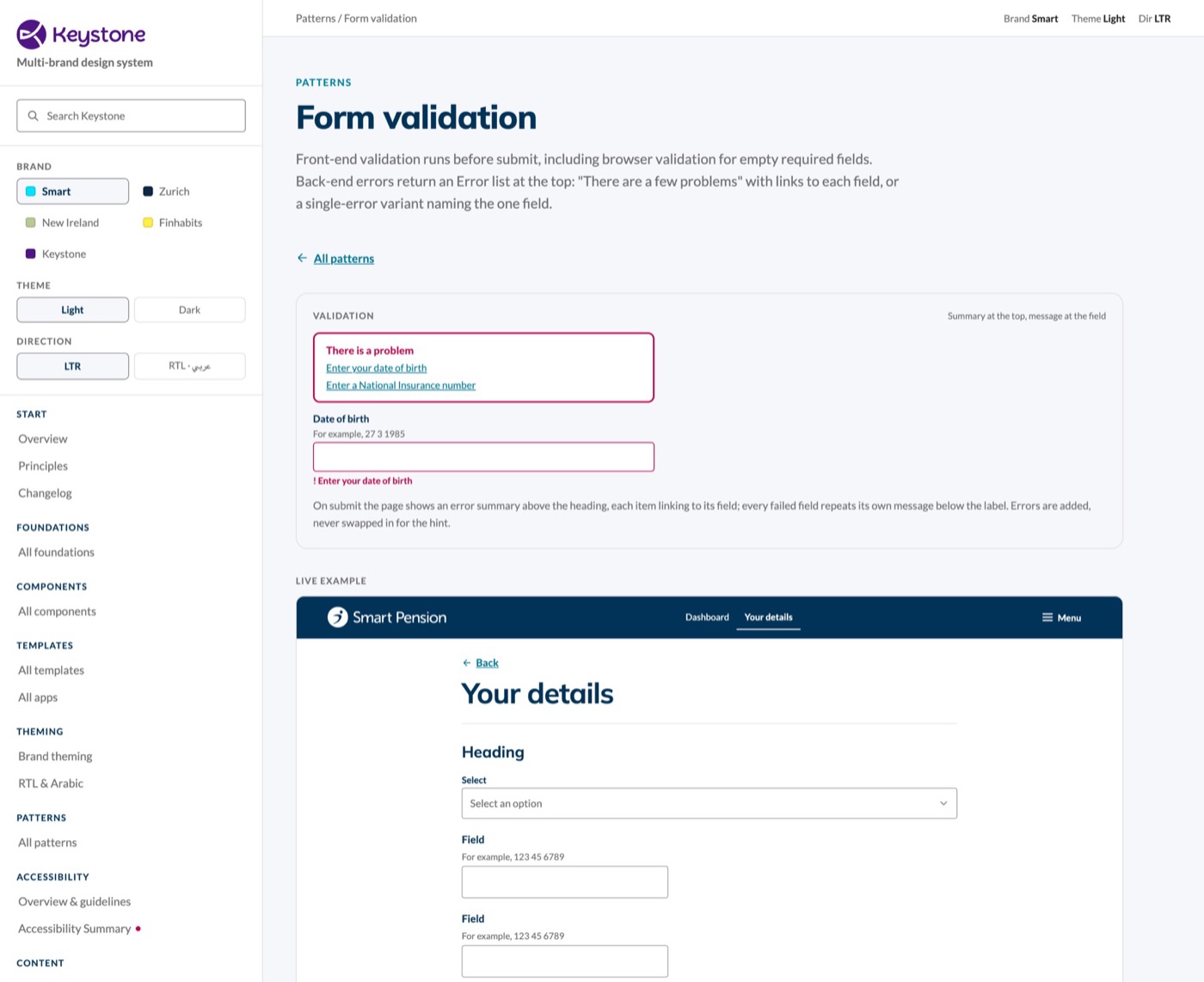
Task: Click the search magnifier icon
Action: (33, 115)
